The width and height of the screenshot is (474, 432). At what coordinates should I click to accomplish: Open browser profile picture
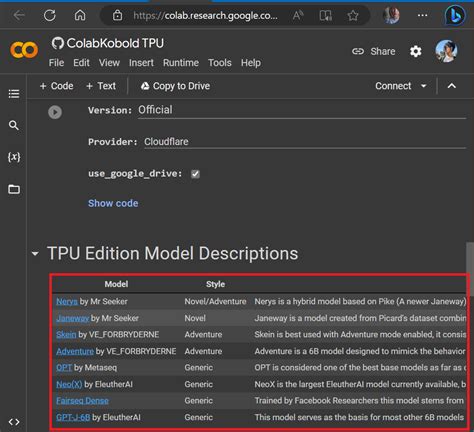coord(392,15)
